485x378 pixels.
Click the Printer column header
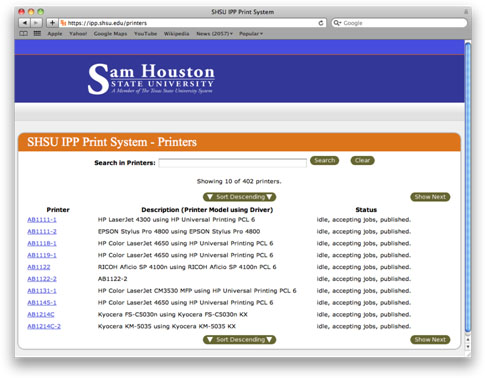coord(58,210)
